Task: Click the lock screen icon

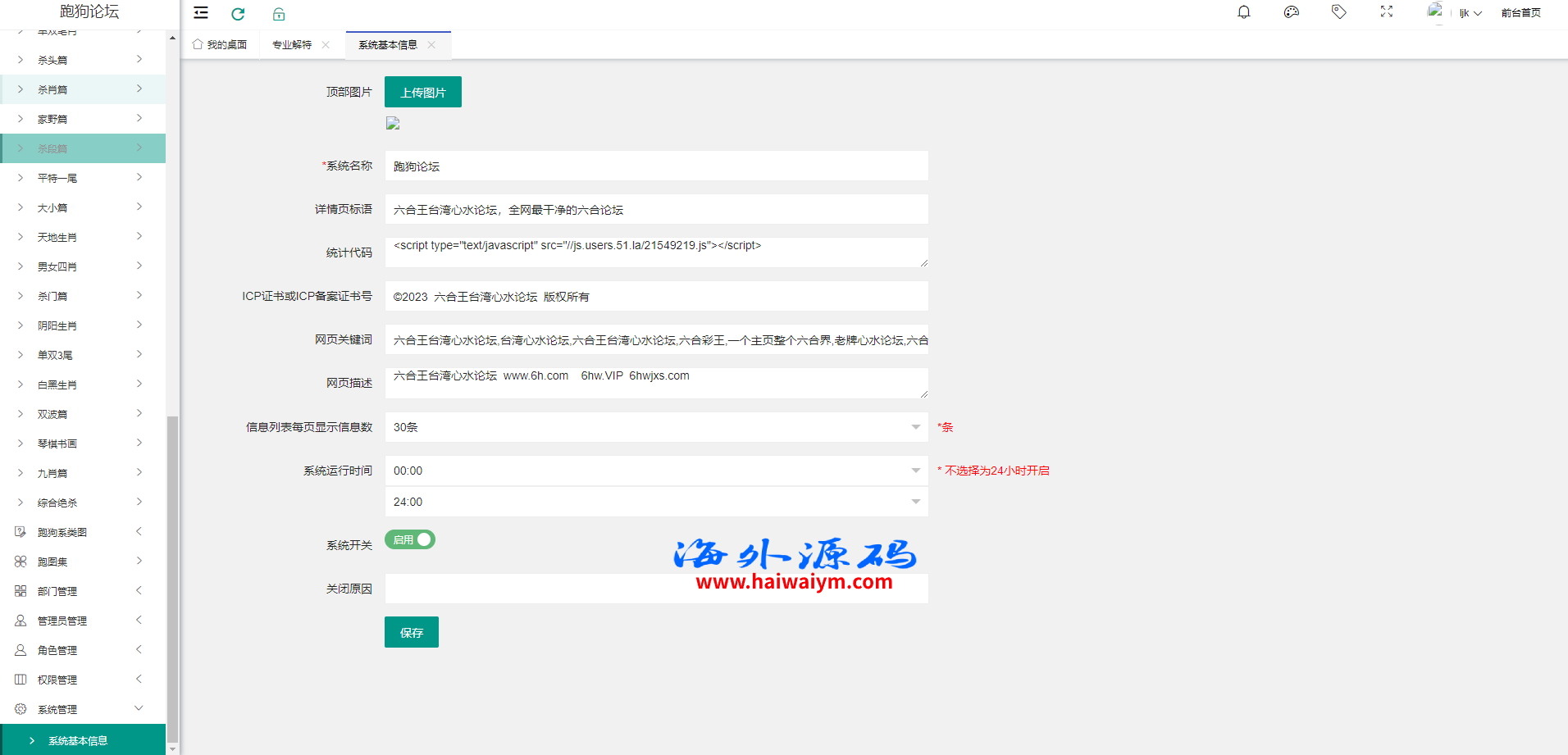Action: (x=279, y=14)
